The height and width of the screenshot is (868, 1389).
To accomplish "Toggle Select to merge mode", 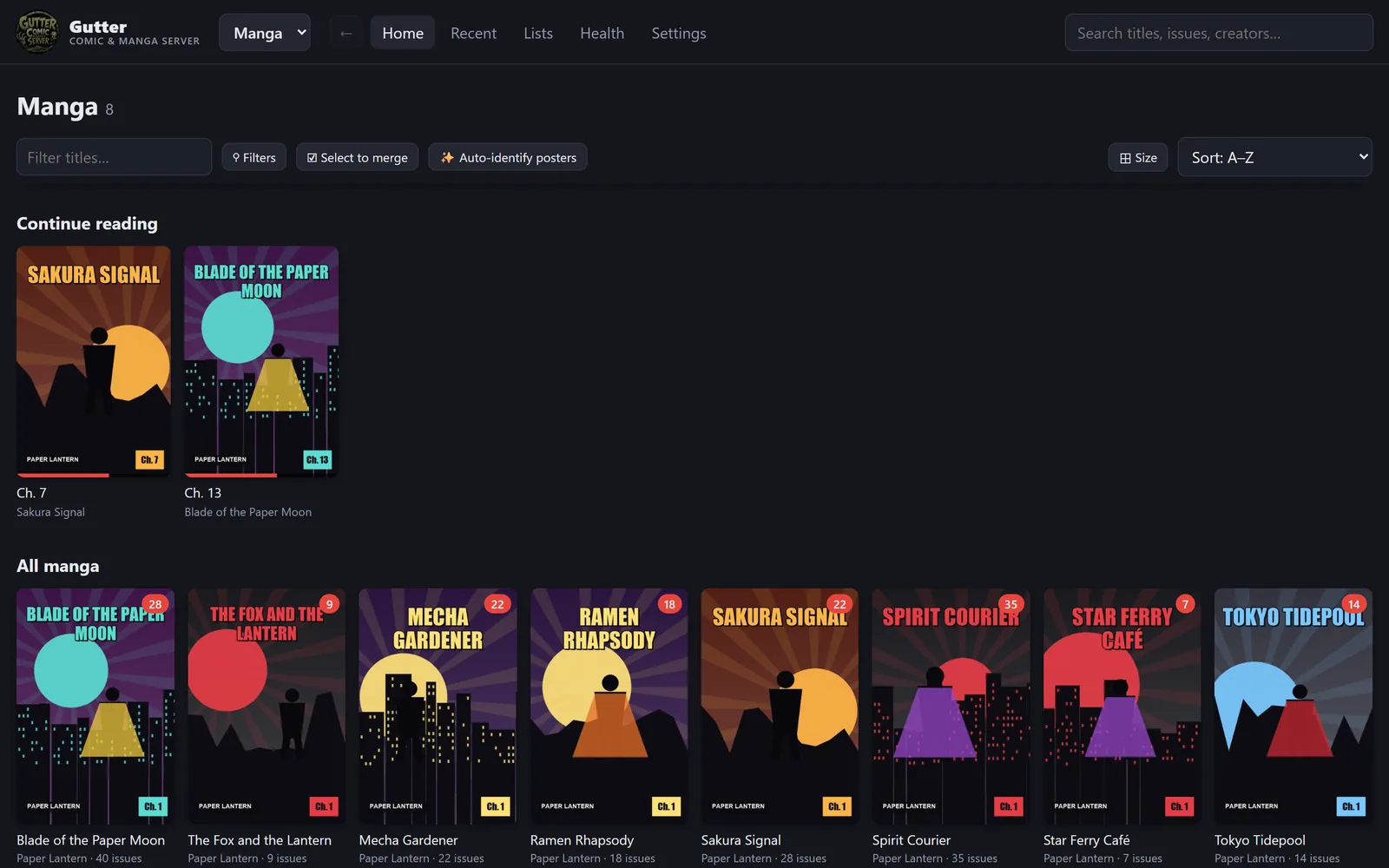I will pyautogui.click(x=357, y=157).
